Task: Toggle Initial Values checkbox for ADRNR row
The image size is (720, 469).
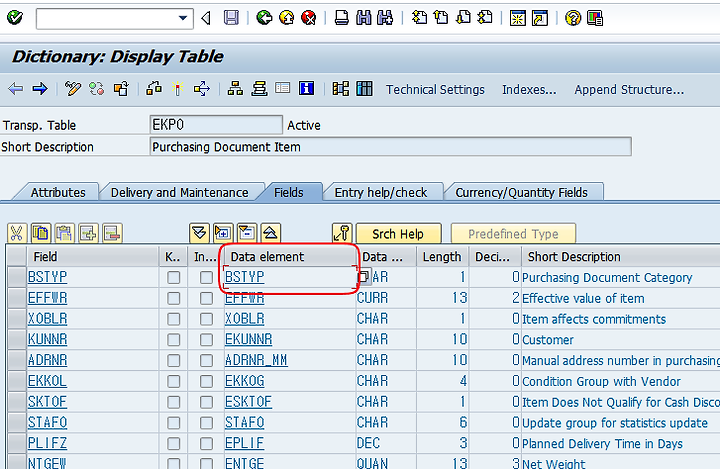Action: [206, 360]
